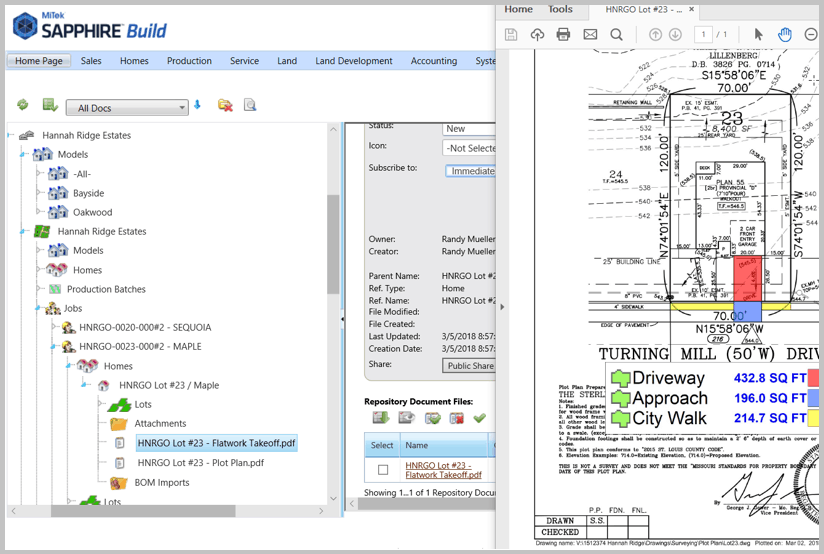Click the PDF save icon
Image resolution: width=824 pixels, height=554 pixels.
click(x=511, y=35)
